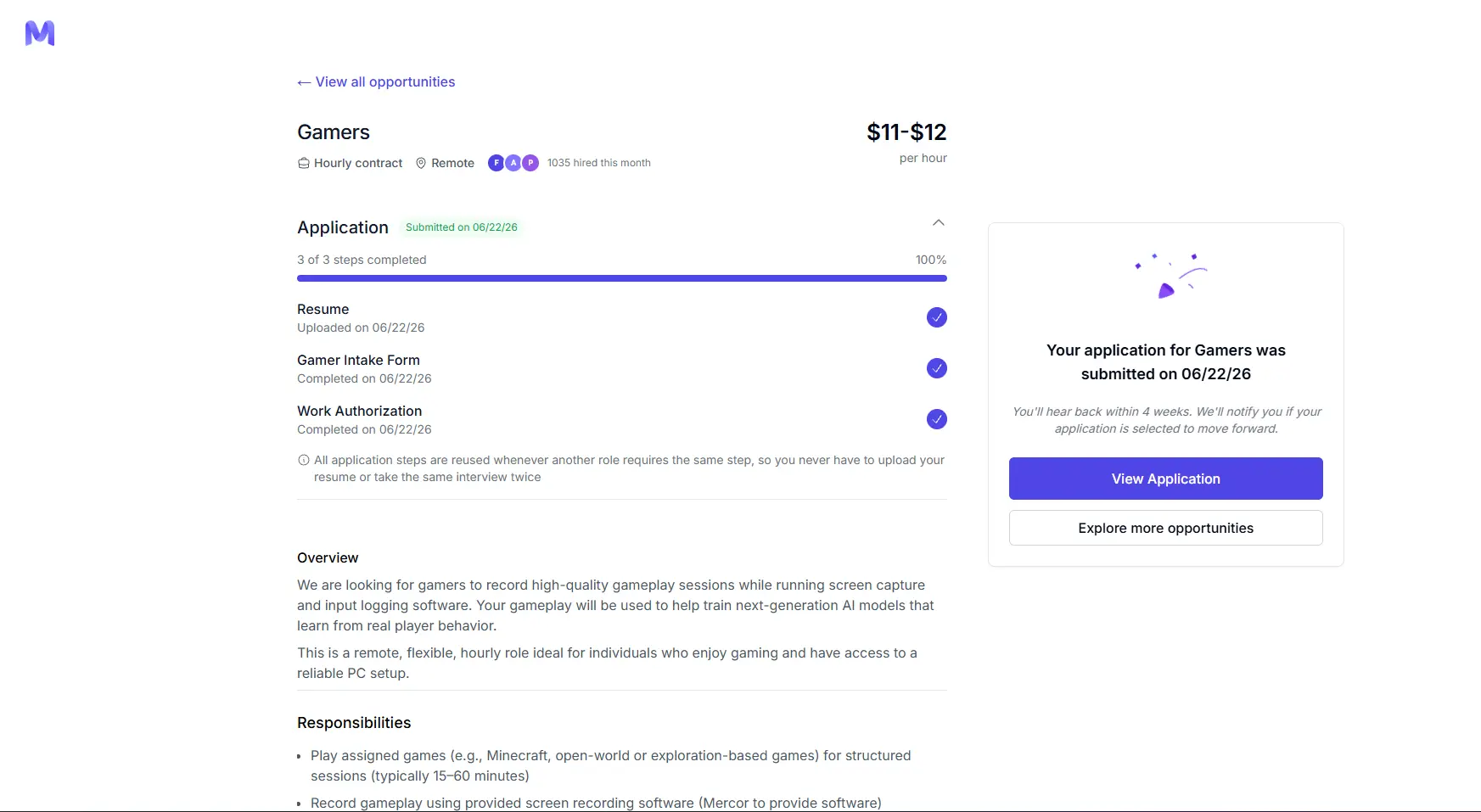Click the briefcase icon next to Hourly contract

(304, 163)
